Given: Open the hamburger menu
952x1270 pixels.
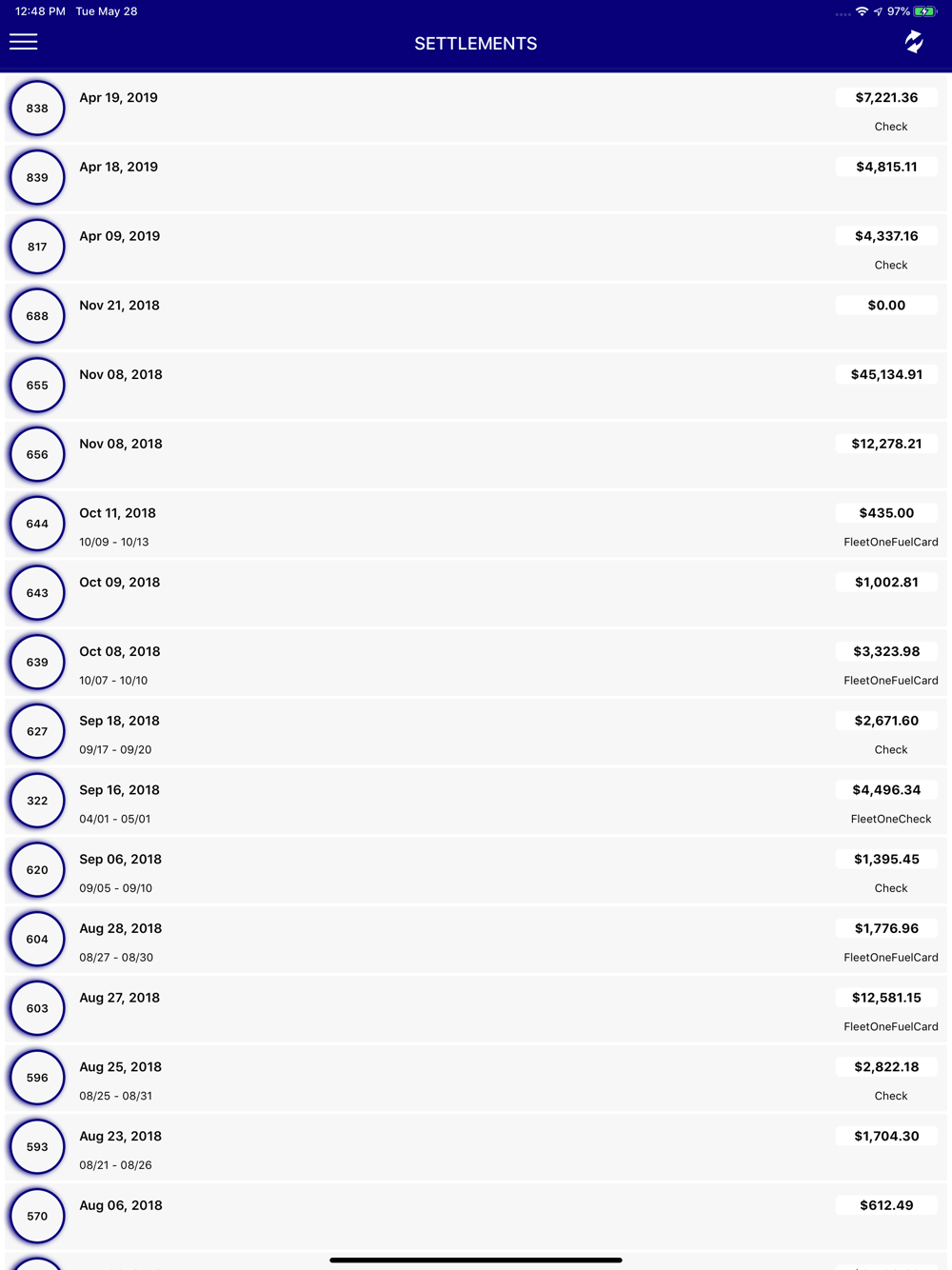Looking at the screenshot, I should tap(24, 42).
